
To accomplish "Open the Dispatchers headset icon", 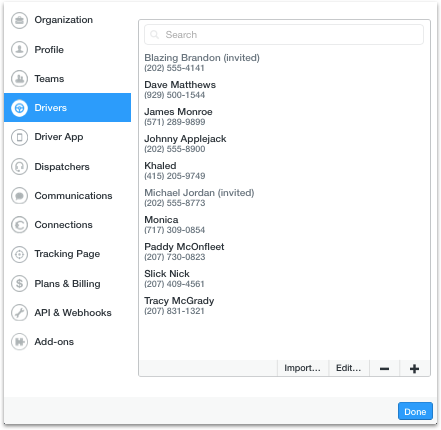I will point(19,167).
